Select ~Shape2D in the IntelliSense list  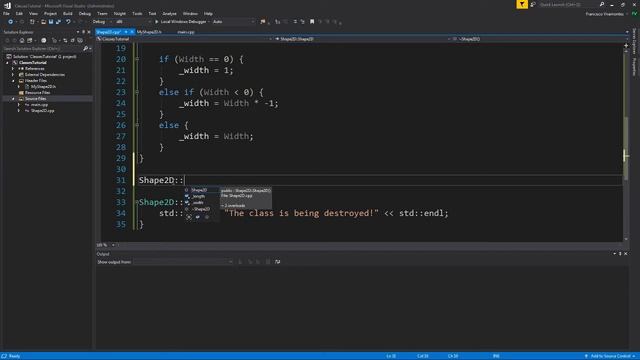coord(201,209)
